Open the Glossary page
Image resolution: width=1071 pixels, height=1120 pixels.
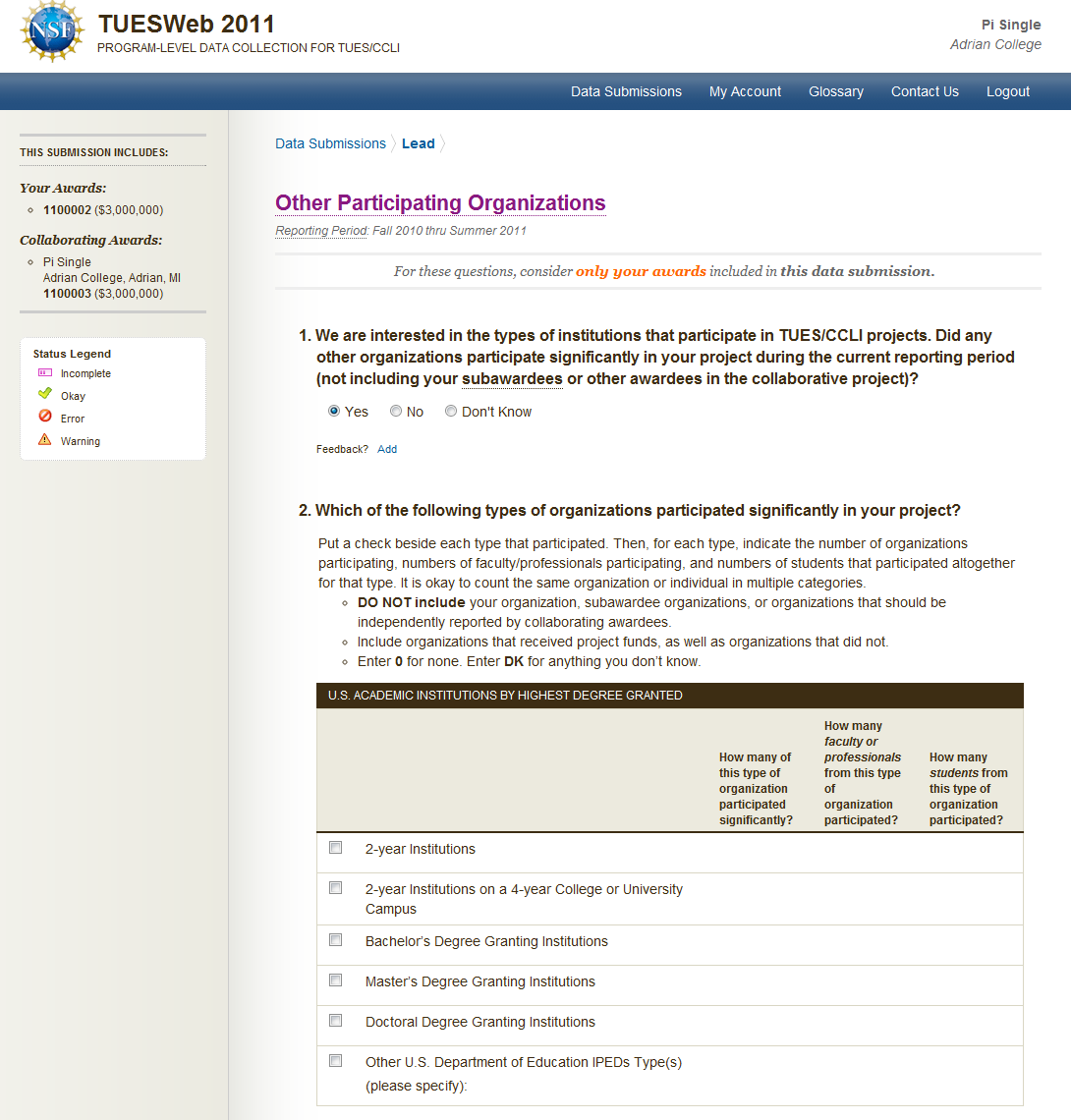[835, 91]
